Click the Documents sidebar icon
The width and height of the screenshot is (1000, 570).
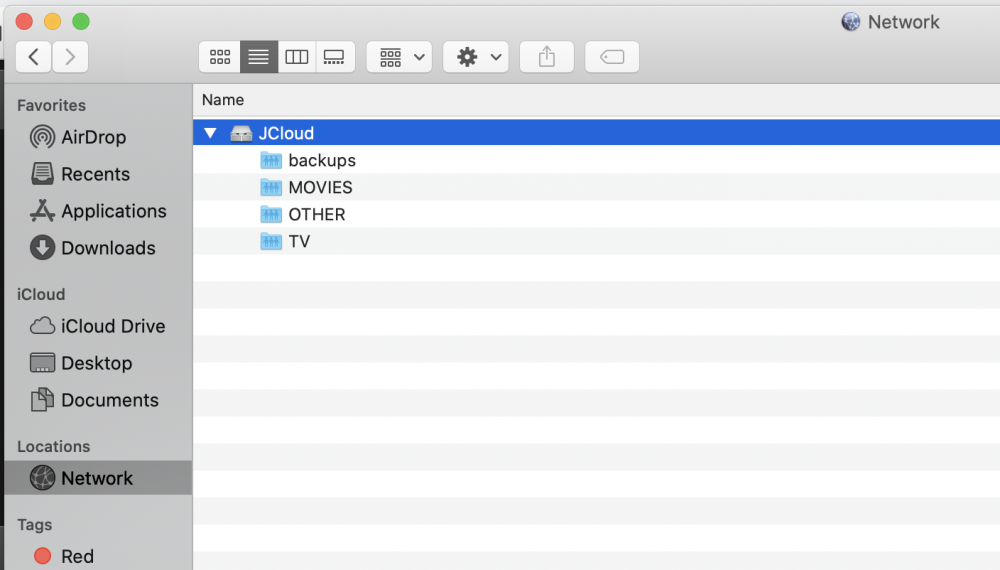tap(42, 399)
